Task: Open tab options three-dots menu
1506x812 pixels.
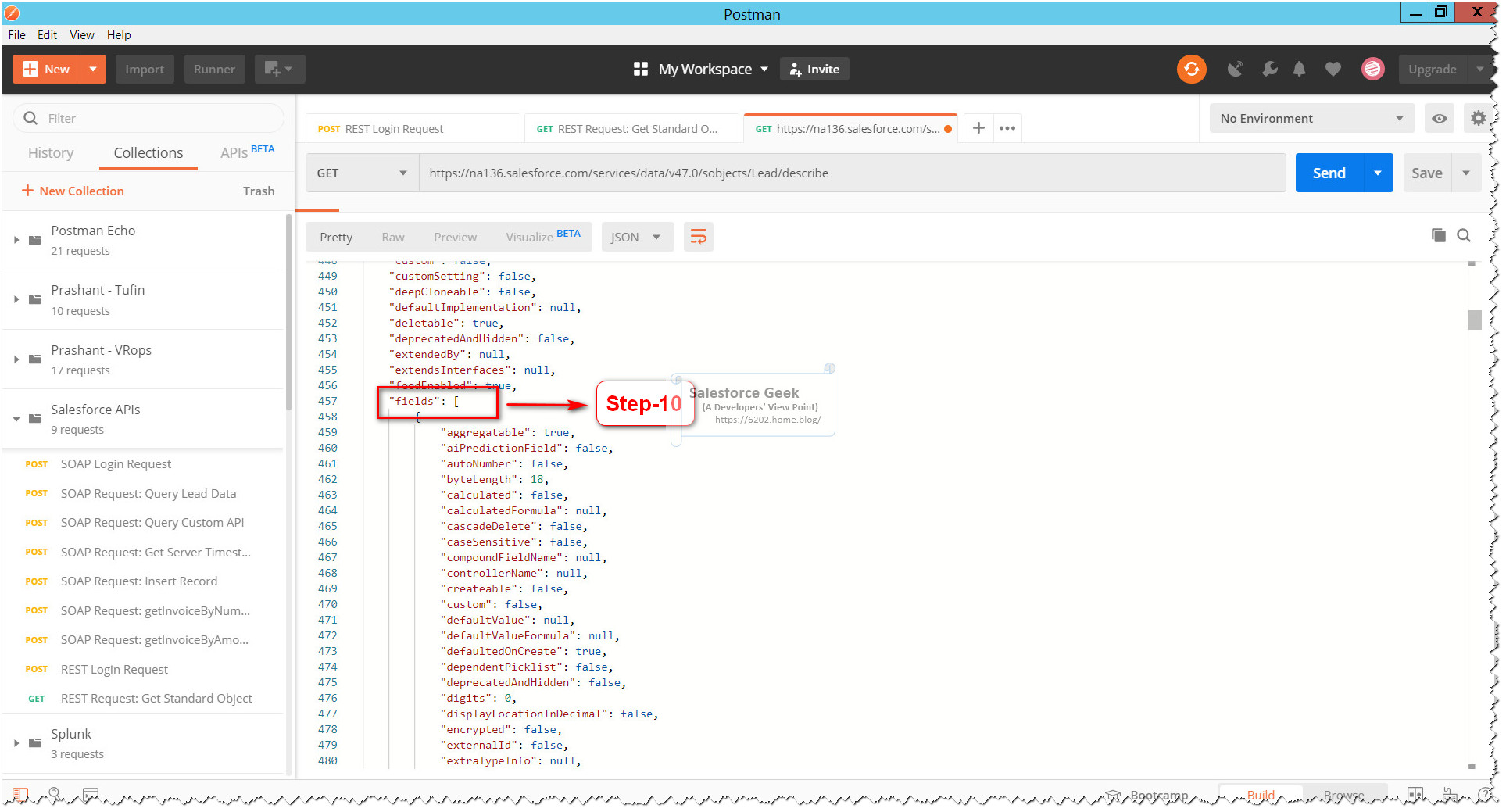Action: (1007, 128)
